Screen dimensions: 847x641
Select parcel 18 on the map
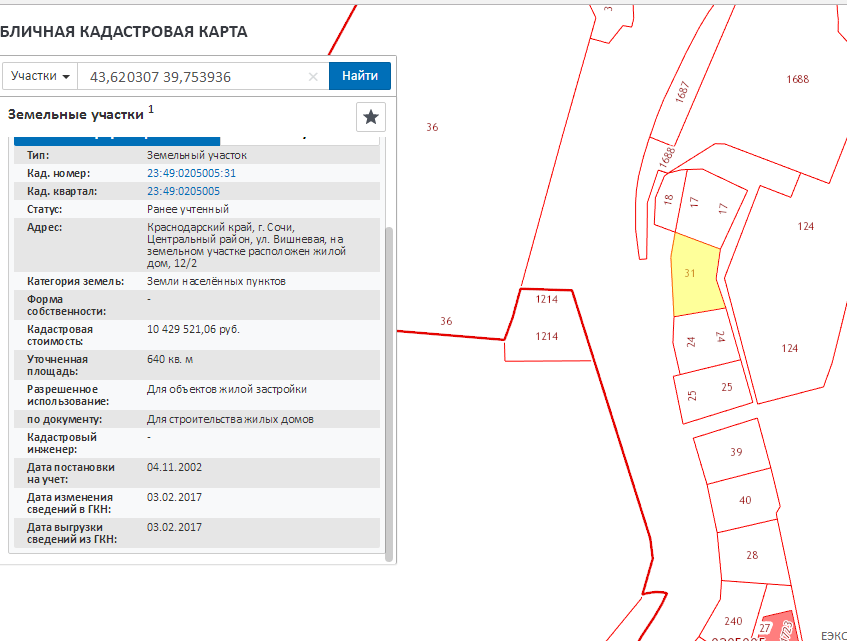(667, 200)
